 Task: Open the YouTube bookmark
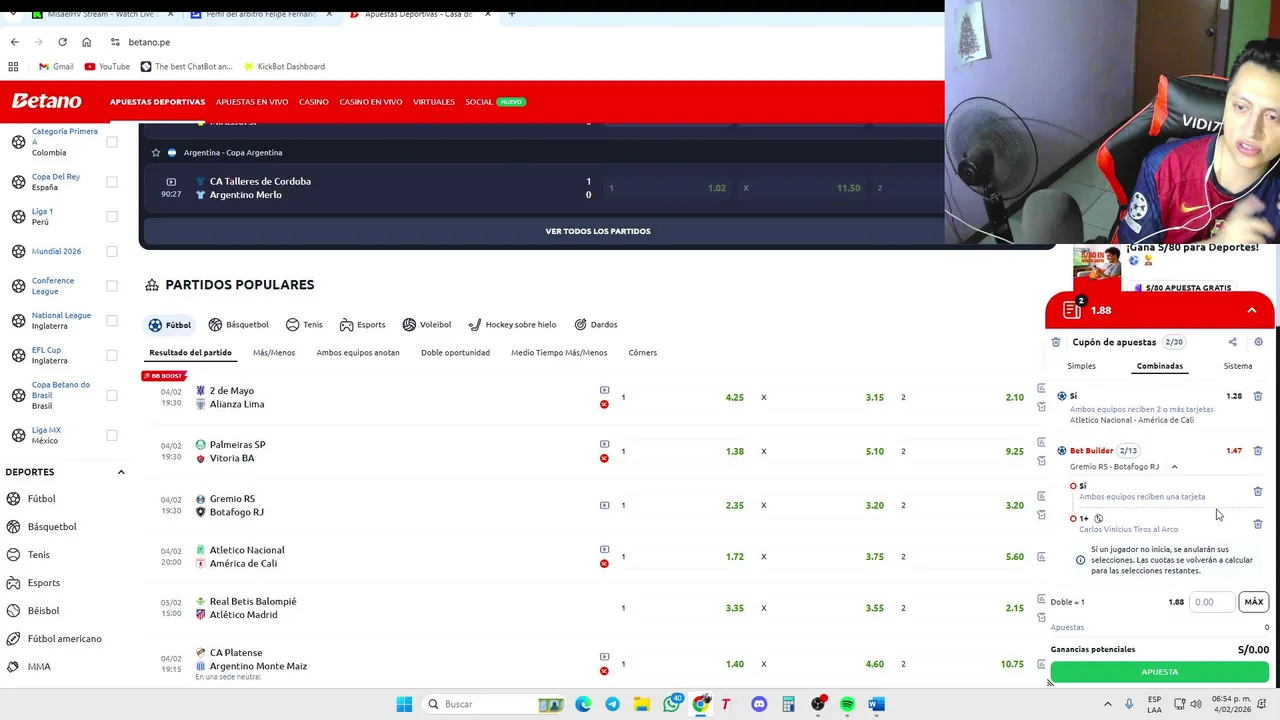[x=107, y=66]
